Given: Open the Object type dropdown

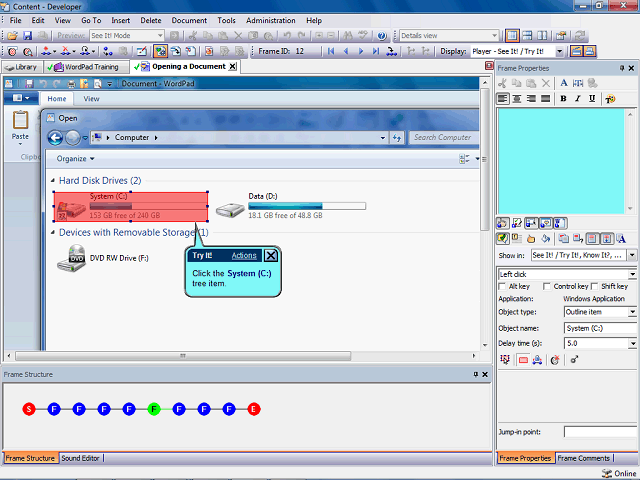Looking at the screenshot, I should (x=632, y=312).
